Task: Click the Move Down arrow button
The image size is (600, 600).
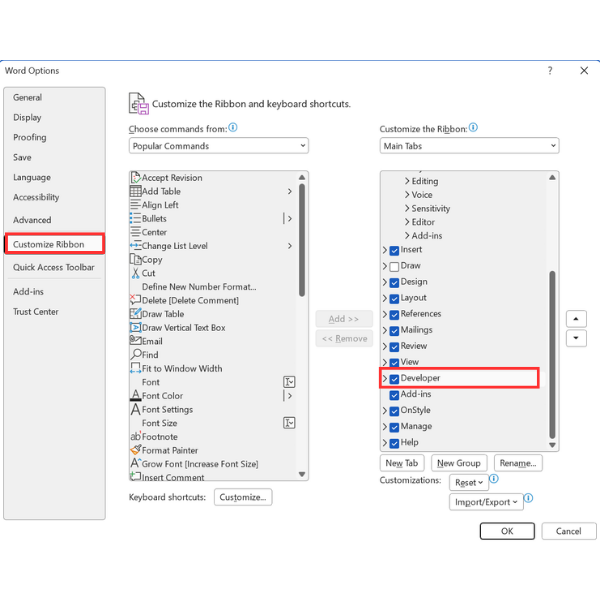Action: [x=576, y=338]
